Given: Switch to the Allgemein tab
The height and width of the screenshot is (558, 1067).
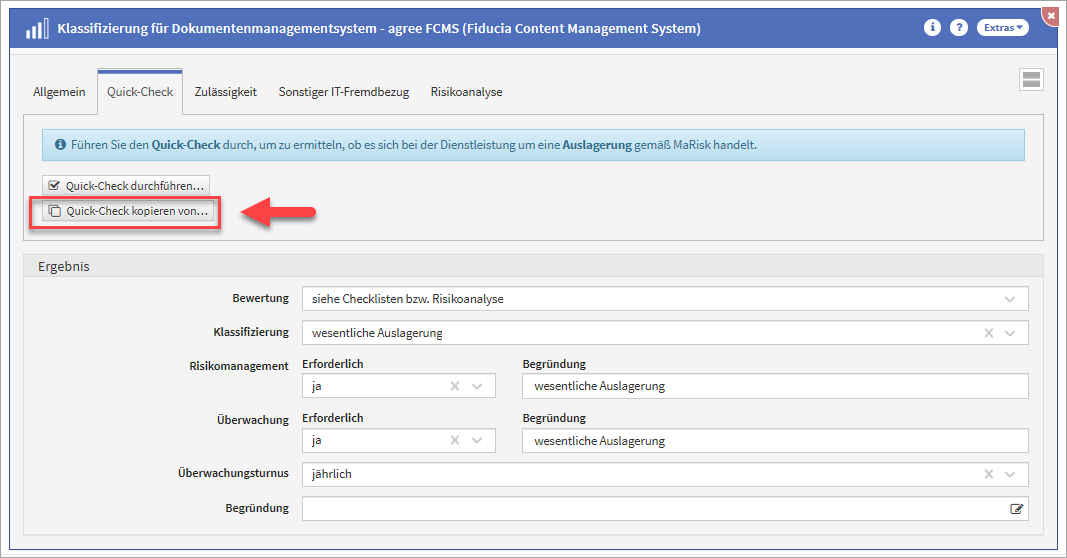Looking at the screenshot, I should click(x=59, y=92).
